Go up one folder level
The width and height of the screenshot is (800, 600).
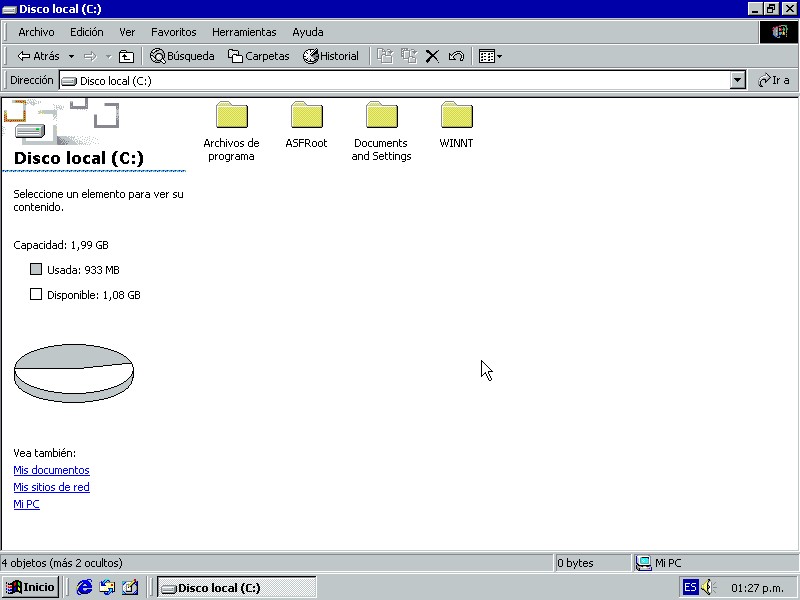pos(126,56)
